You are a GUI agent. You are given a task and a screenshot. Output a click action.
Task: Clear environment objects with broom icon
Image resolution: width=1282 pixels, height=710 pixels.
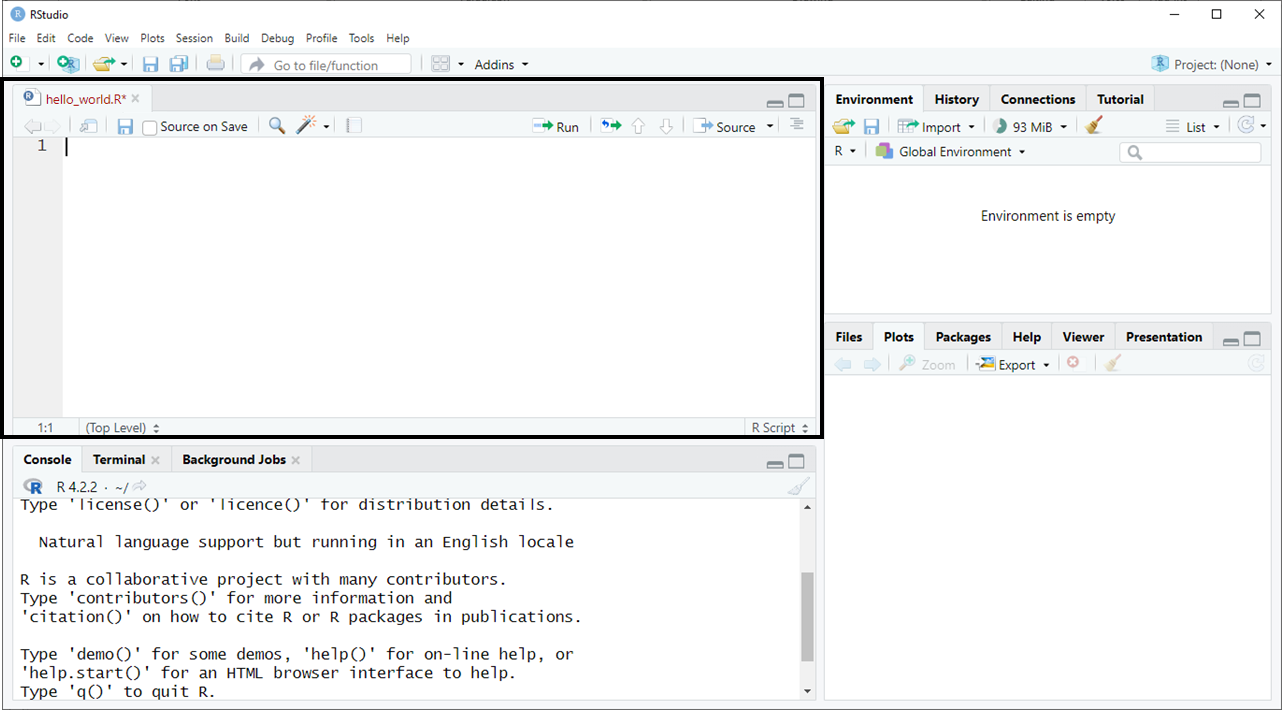pyautogui.click(x=1093, y=126)
